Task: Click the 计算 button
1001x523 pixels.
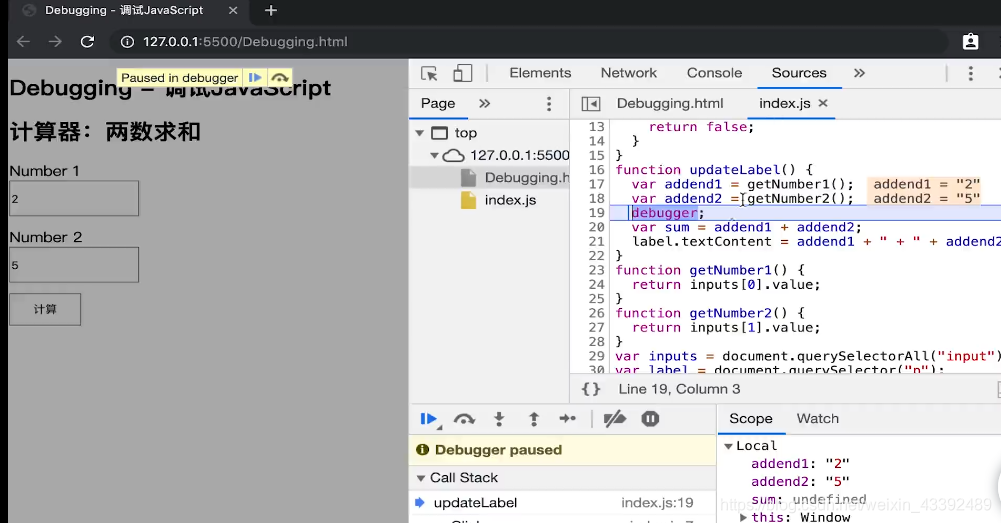Action: tap(45, 309)
